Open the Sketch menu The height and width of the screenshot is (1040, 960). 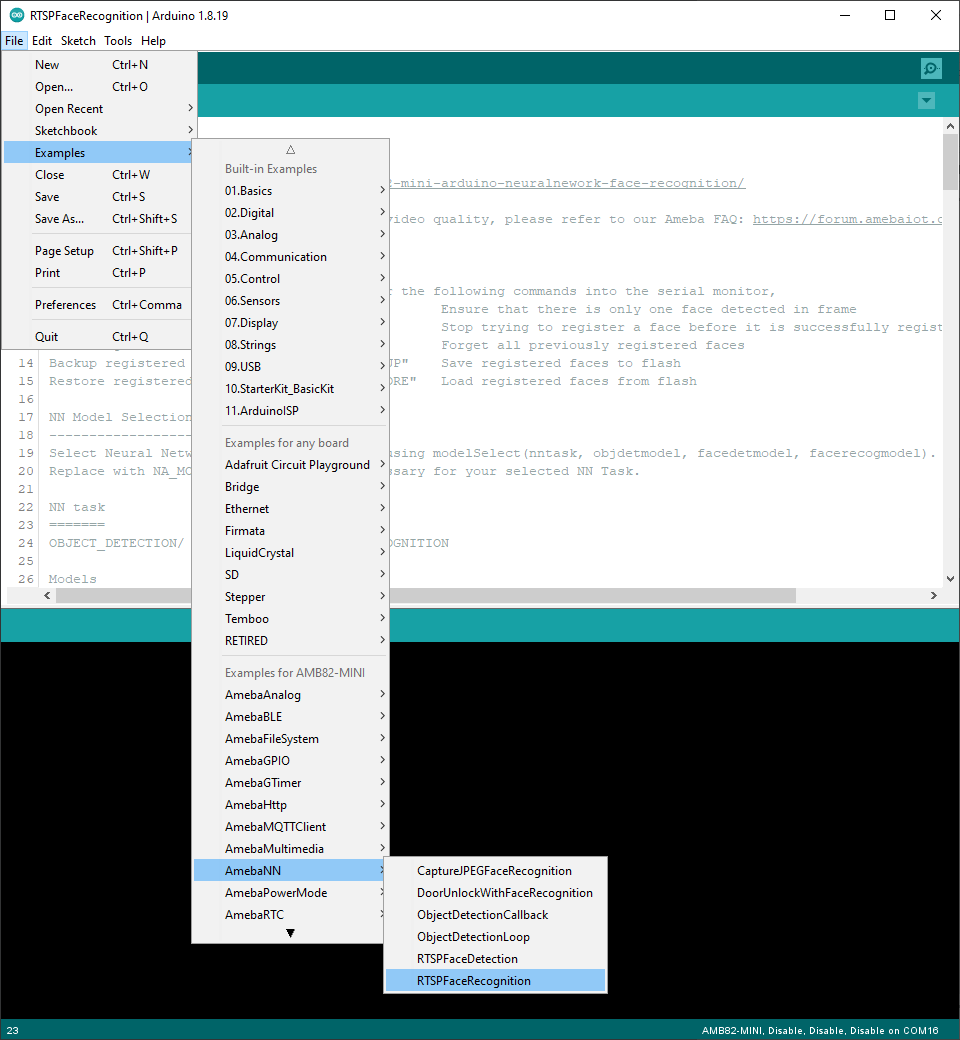(78, 41)
